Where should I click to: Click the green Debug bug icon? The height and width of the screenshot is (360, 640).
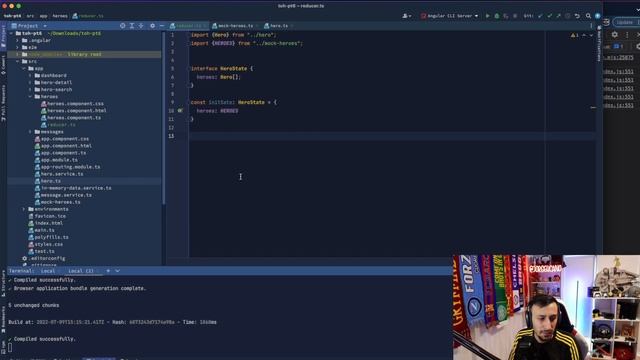[x=497, y=16]
